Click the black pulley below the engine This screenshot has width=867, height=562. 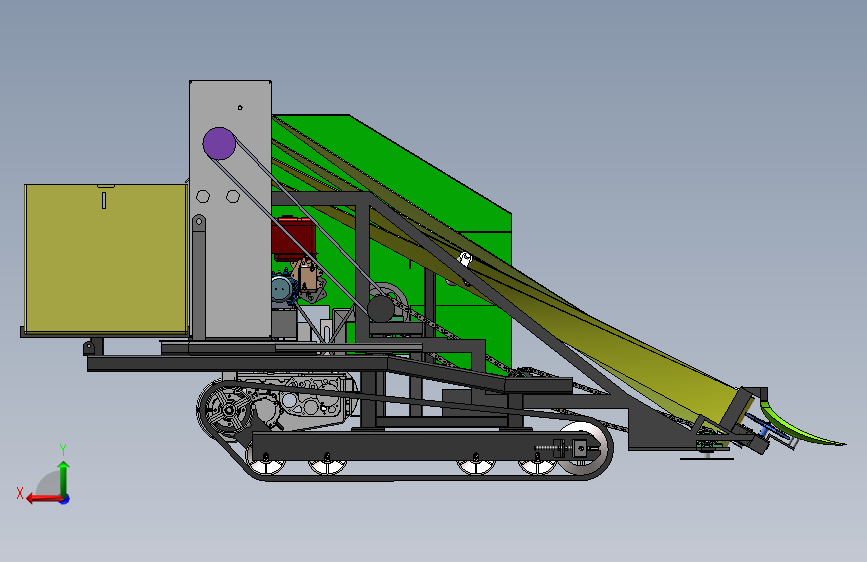[382, 309]
